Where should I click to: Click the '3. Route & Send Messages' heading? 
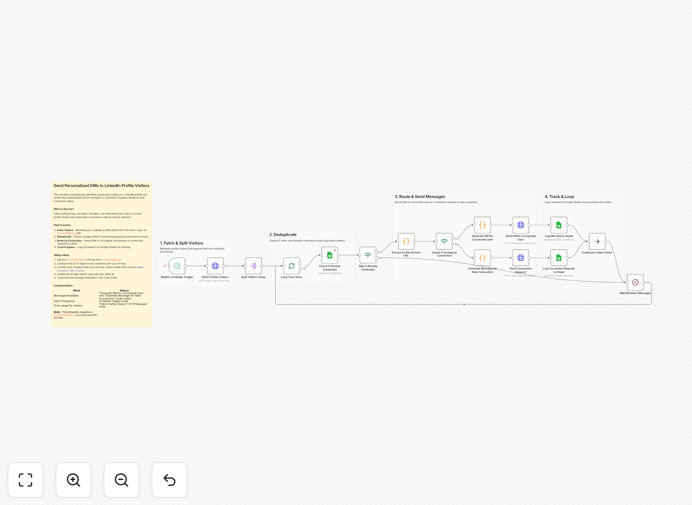(420, 196)
